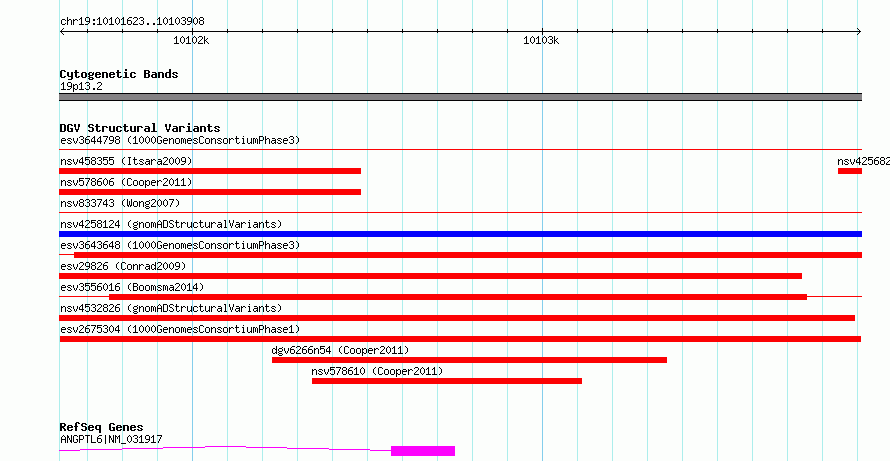Viewport: 890px width, 461px height.
Task: Open the esv3644798 (1000GenomesConsortiumPhase3) variant label
Action: click(180, 140)
